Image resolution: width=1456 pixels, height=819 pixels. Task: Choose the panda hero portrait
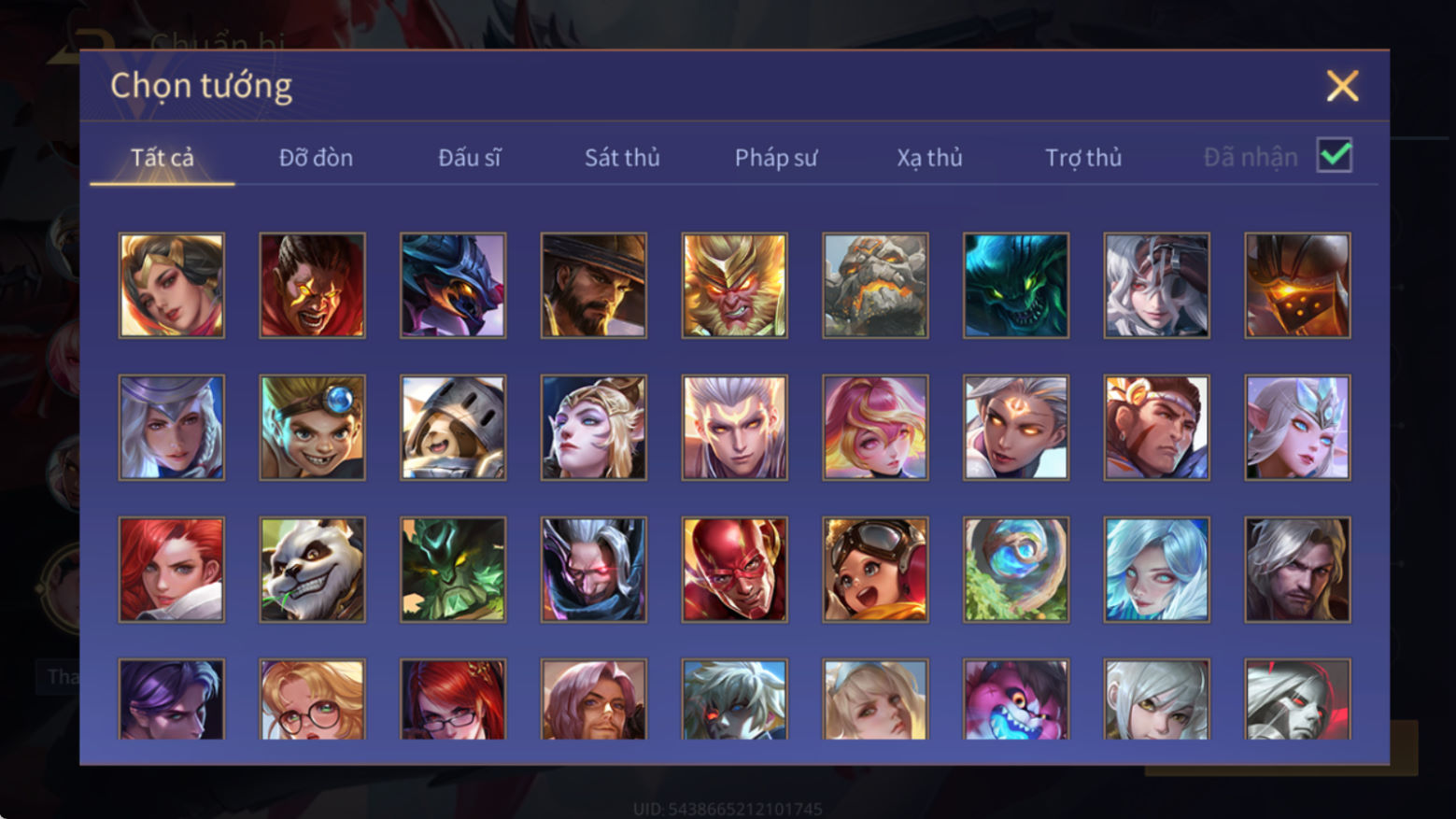pos(312,570)
